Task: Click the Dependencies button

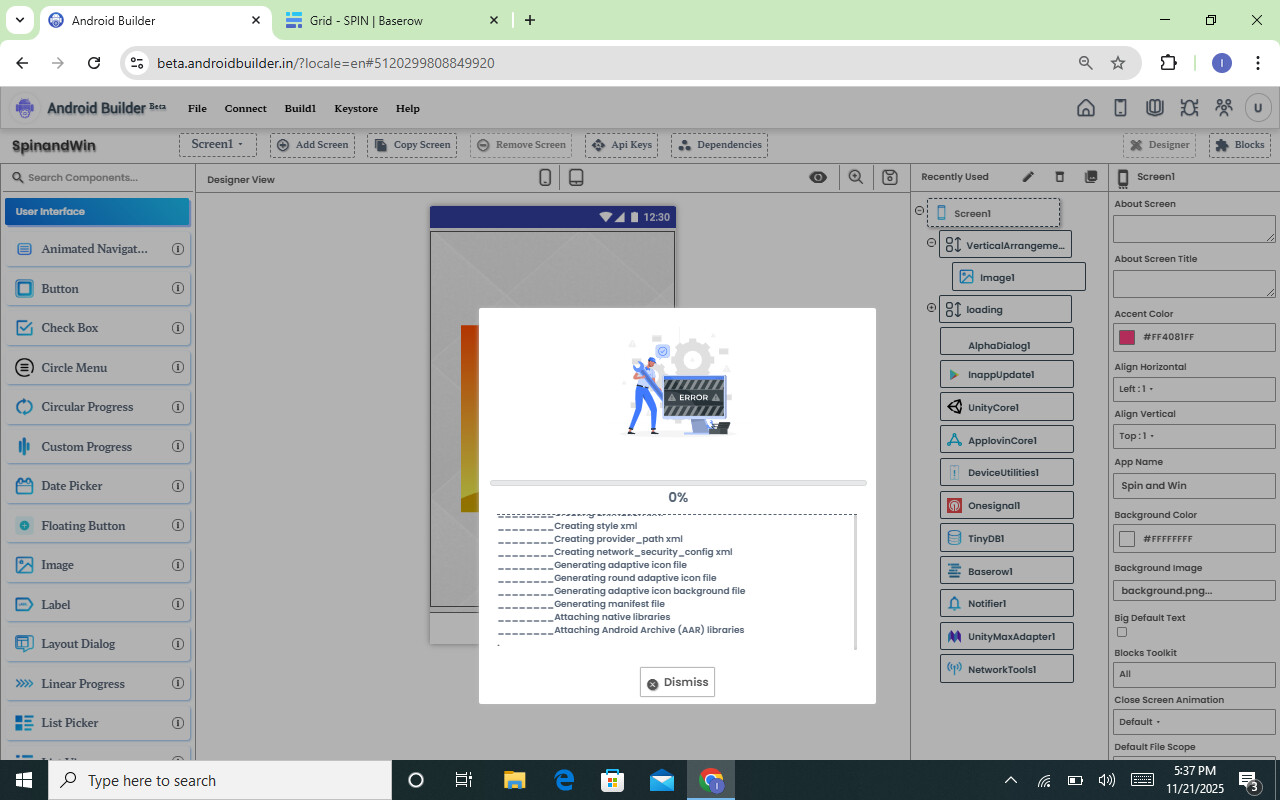Action: pos(719,145)
